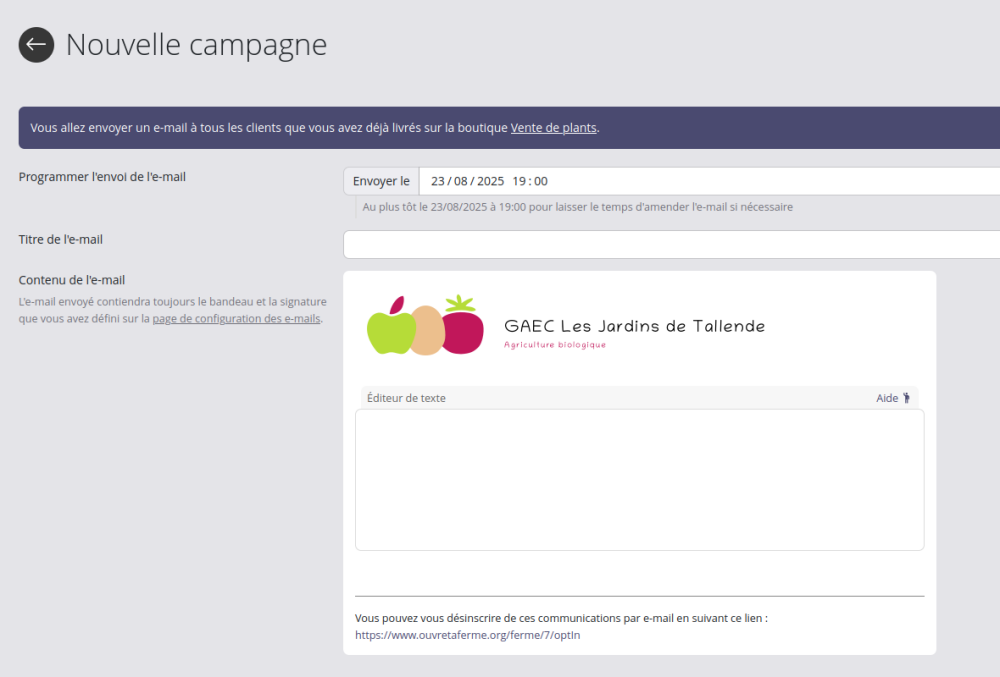
Task: Click the Programmer l'envoi de l'e-mail label
Action: [102, 177]
